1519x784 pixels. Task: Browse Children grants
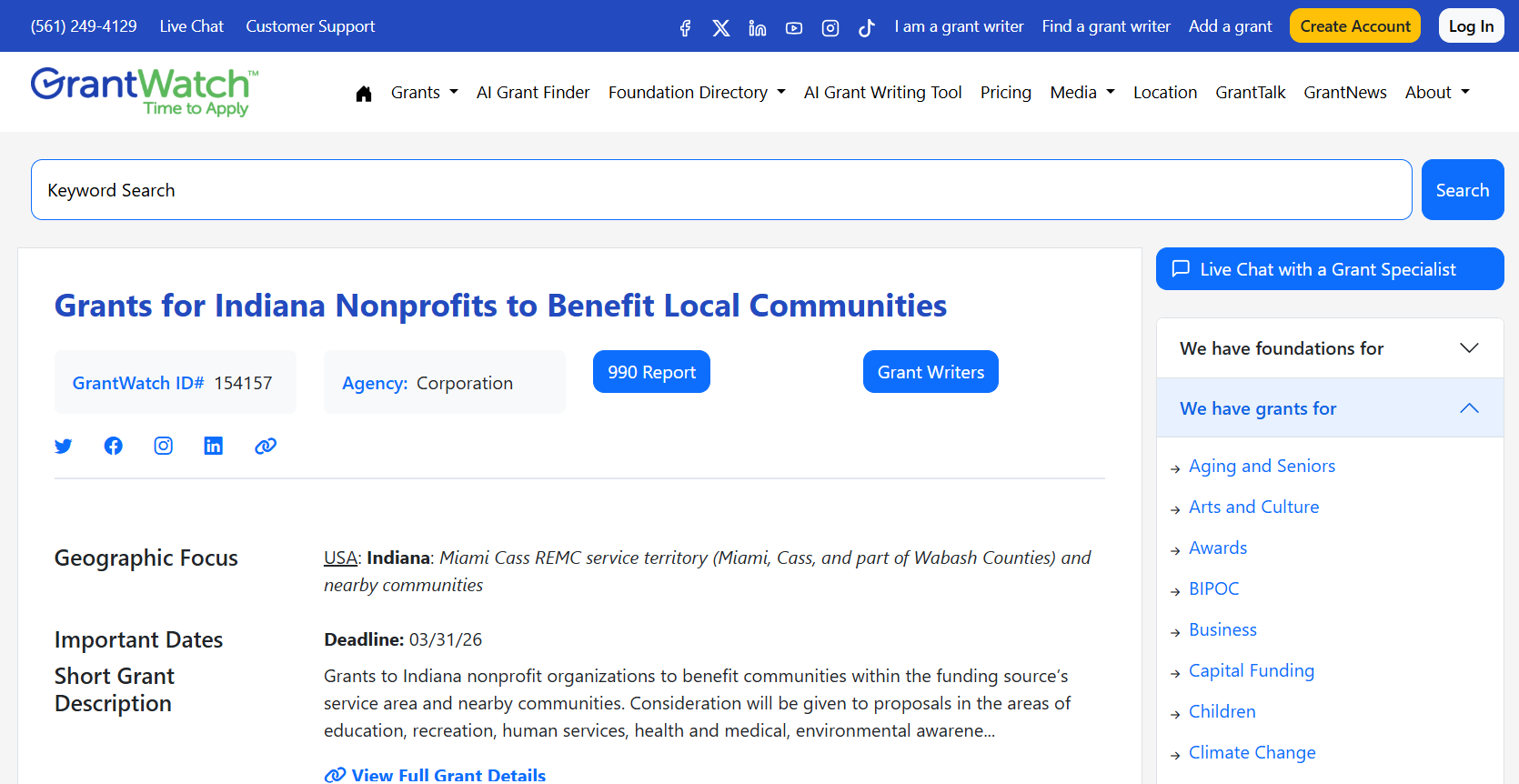(1222, 711)
